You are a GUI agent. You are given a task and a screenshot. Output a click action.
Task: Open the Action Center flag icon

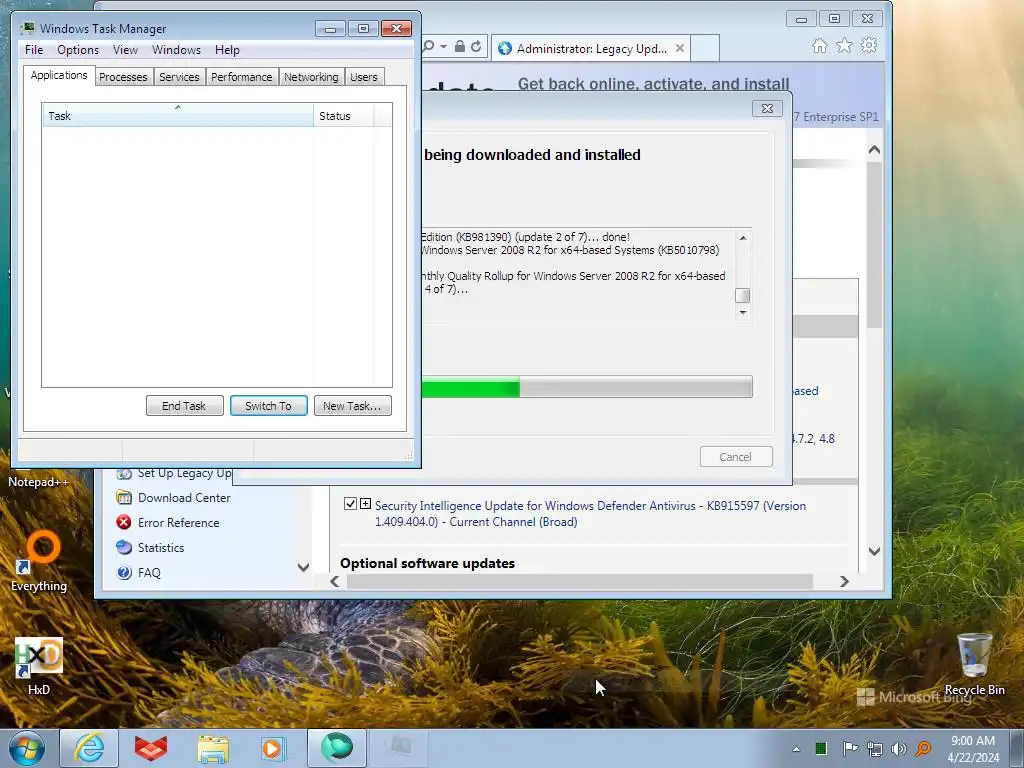point(849,748)
